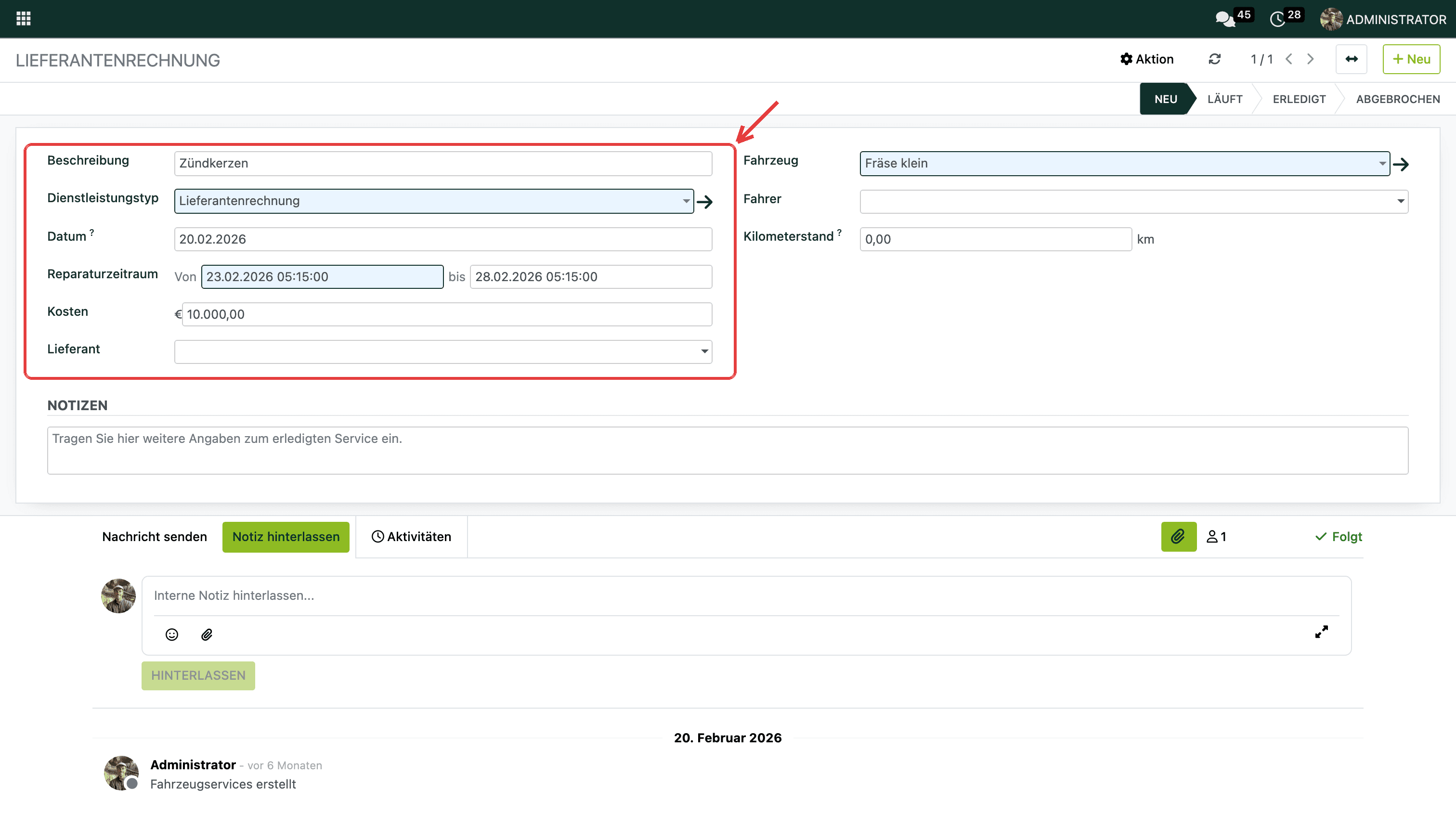Go to next record arrow
The height and width of the screenshot is (828, 1456).
1311,59
